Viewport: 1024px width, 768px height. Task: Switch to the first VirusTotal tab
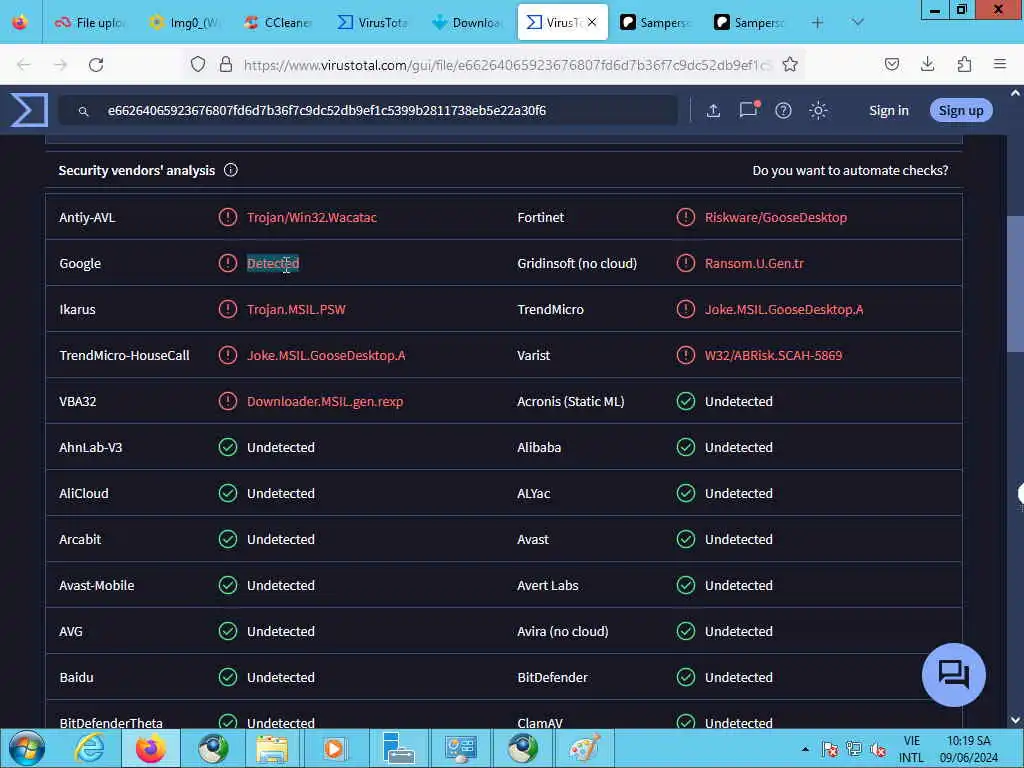click(x=372, y=23)
